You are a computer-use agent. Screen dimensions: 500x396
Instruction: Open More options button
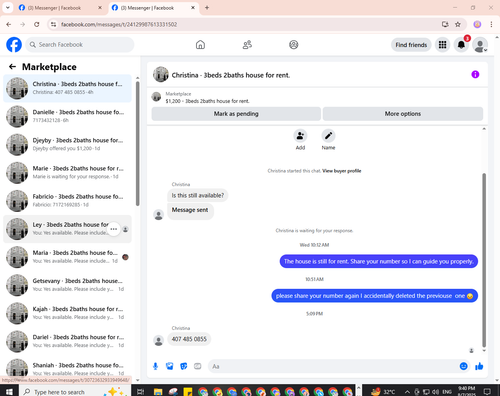(403, 114)
